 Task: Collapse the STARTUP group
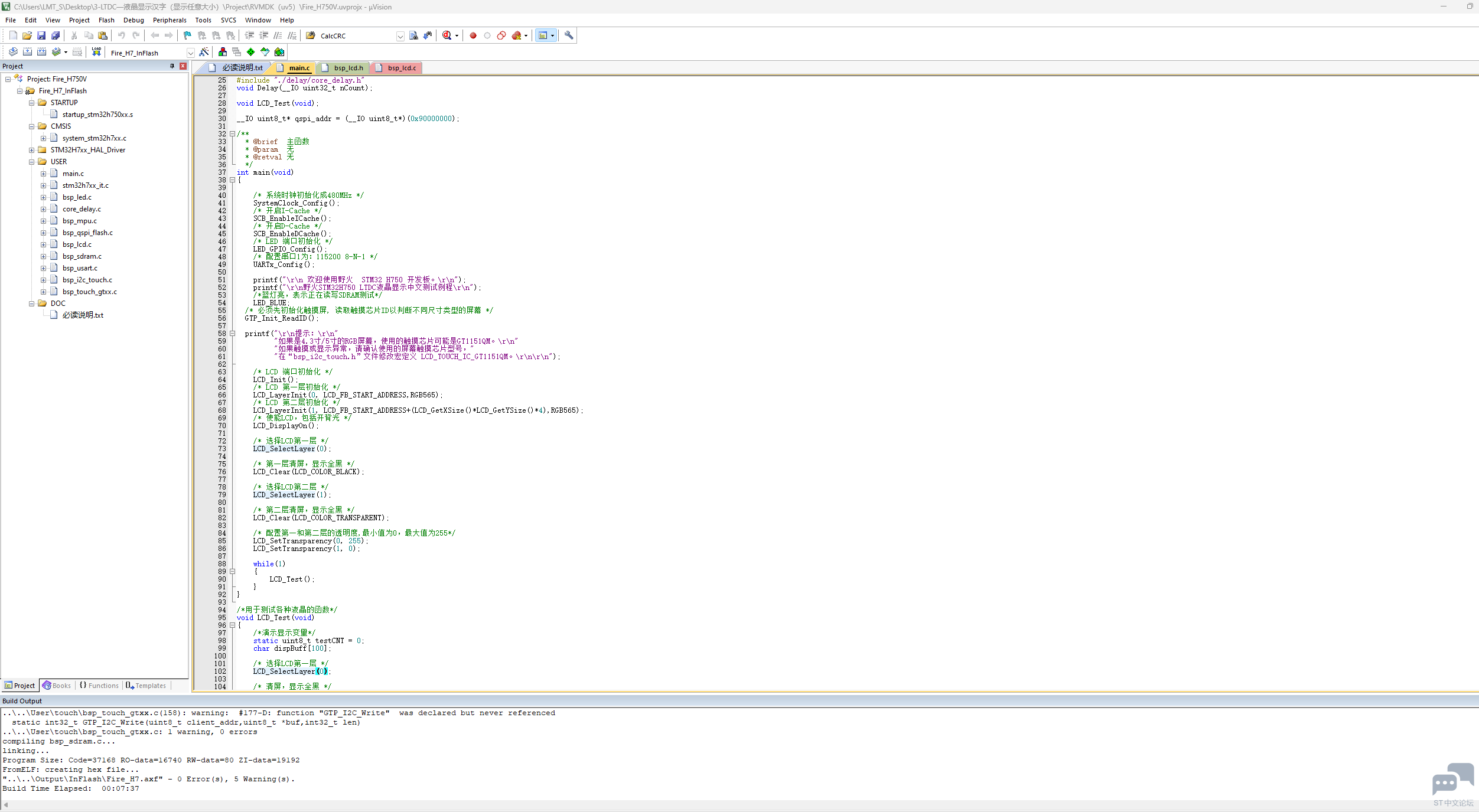(x=32, y=103)
